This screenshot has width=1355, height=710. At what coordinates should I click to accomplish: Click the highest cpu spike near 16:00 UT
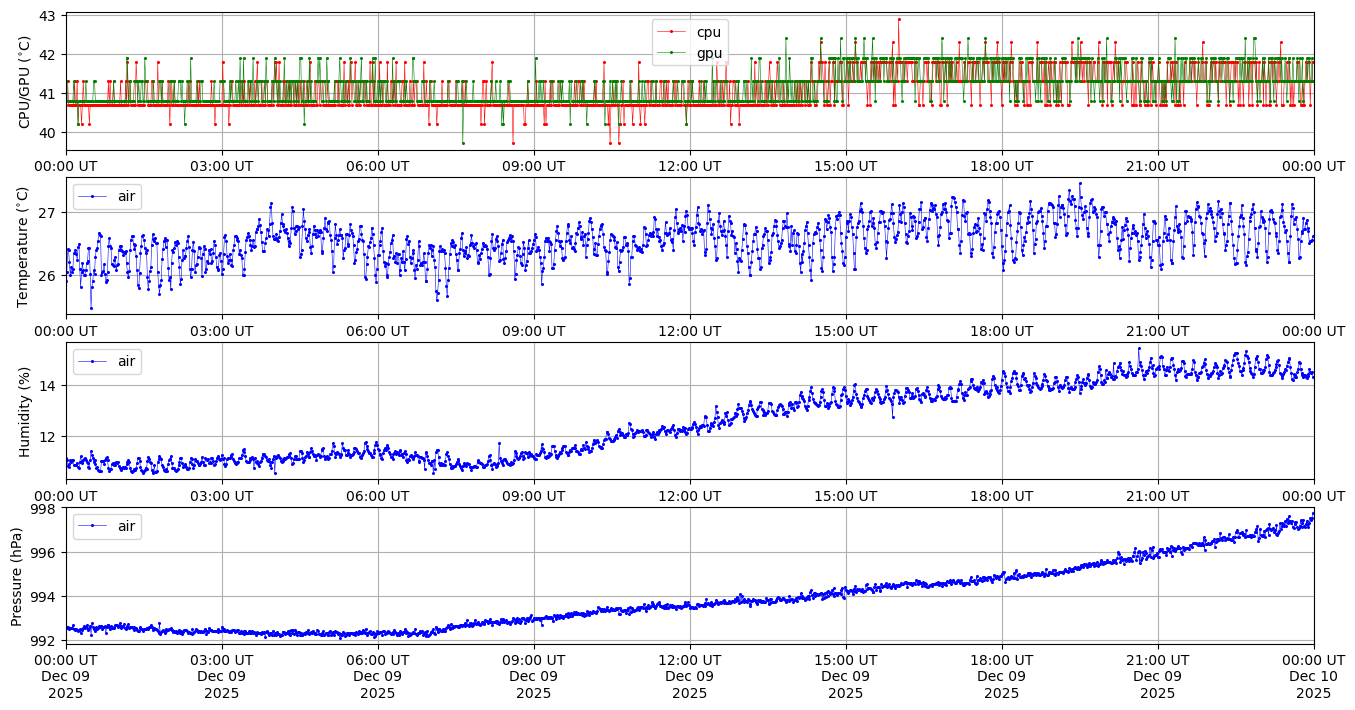point(899,19)
